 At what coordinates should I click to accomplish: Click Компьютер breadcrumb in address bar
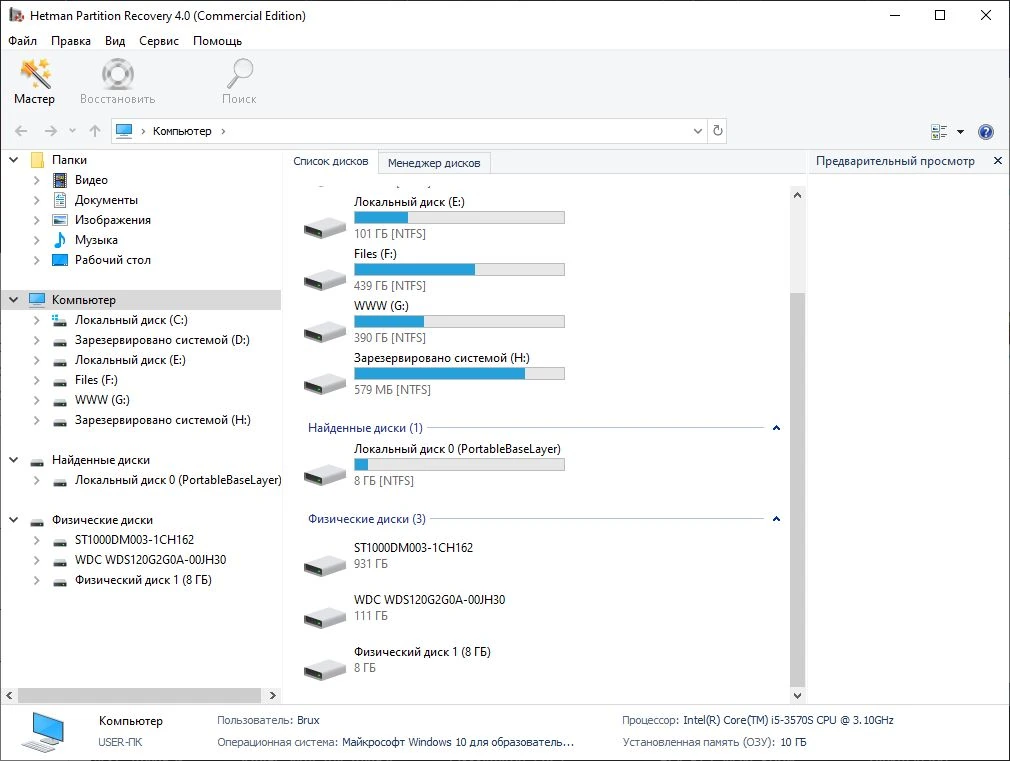click(x=182, y=131)
